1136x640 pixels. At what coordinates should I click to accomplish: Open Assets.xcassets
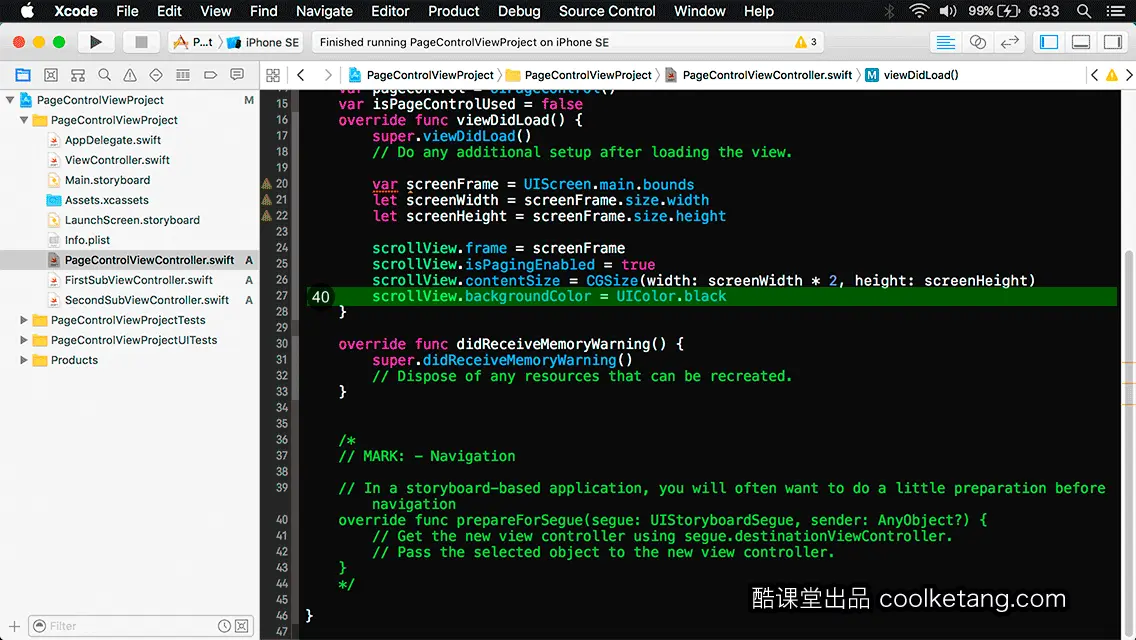(x=106, y=200)
